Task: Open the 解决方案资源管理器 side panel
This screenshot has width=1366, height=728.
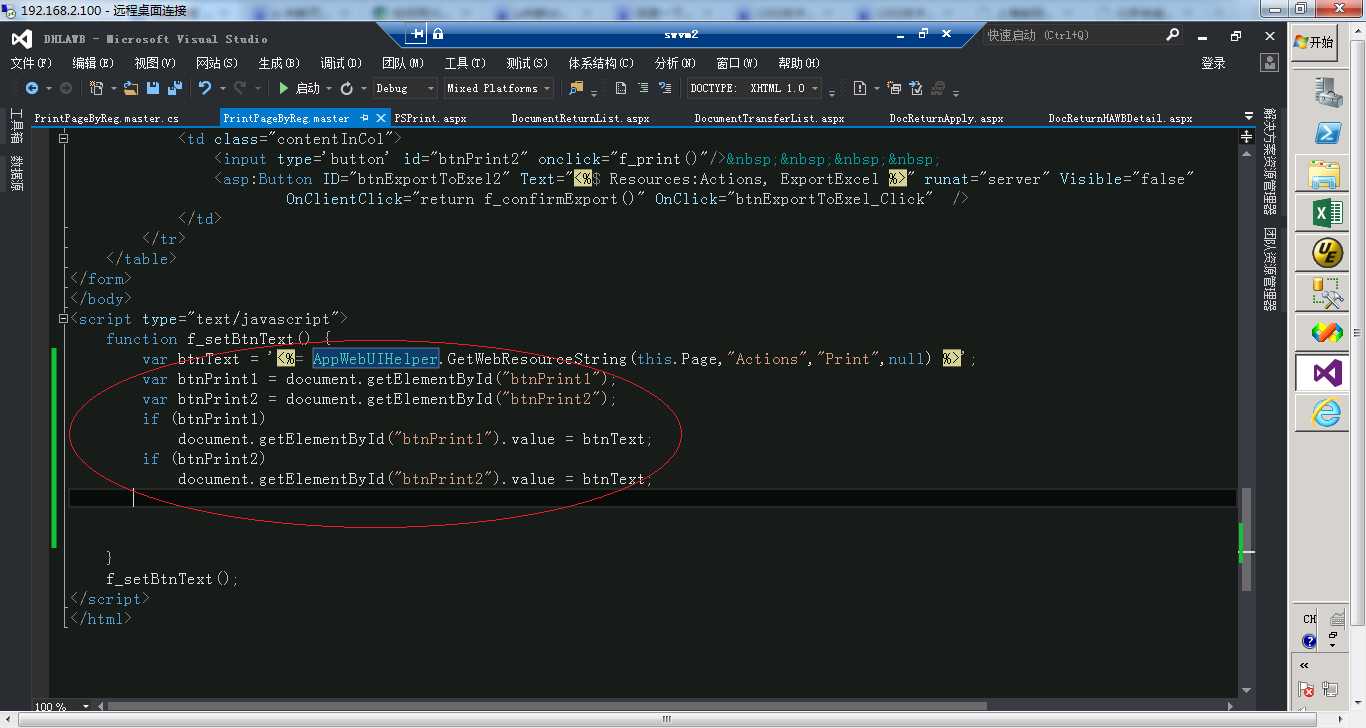Action: point(1270,162)
